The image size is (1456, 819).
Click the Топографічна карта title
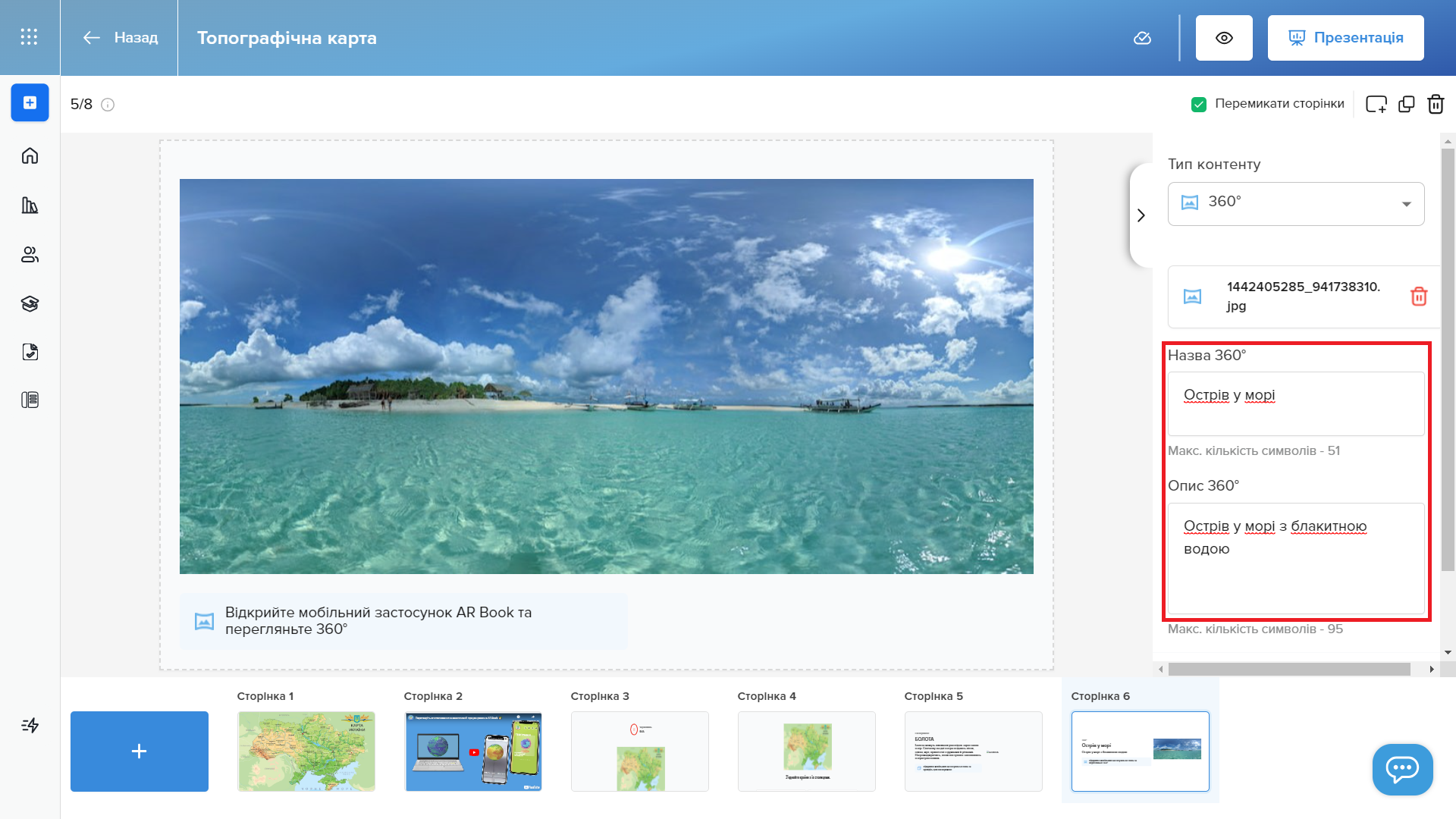pyautogui.click(x=287, y=38)
